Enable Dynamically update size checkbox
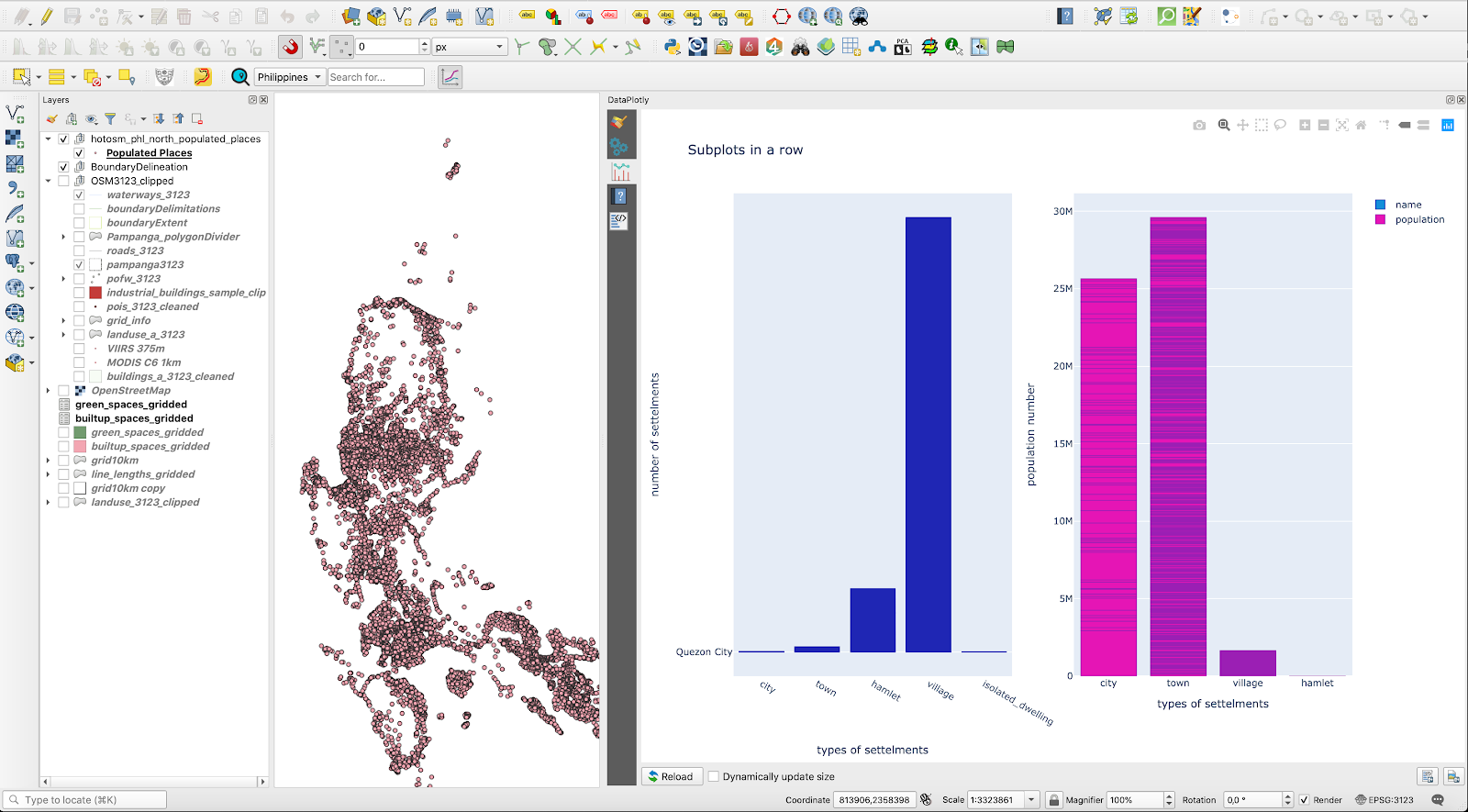 click(714, 777)
